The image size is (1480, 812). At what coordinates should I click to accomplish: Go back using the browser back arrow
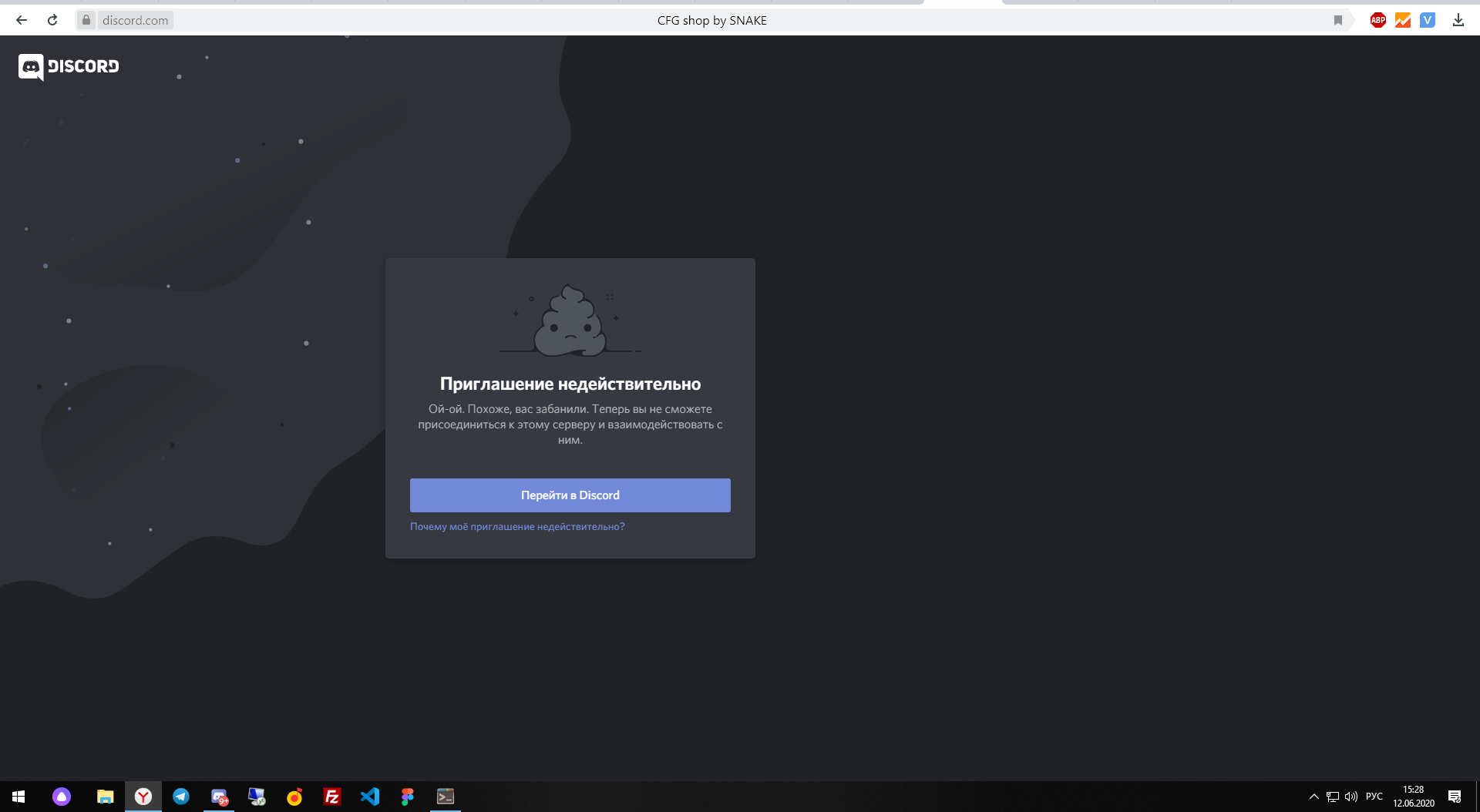tap(22, 20)
